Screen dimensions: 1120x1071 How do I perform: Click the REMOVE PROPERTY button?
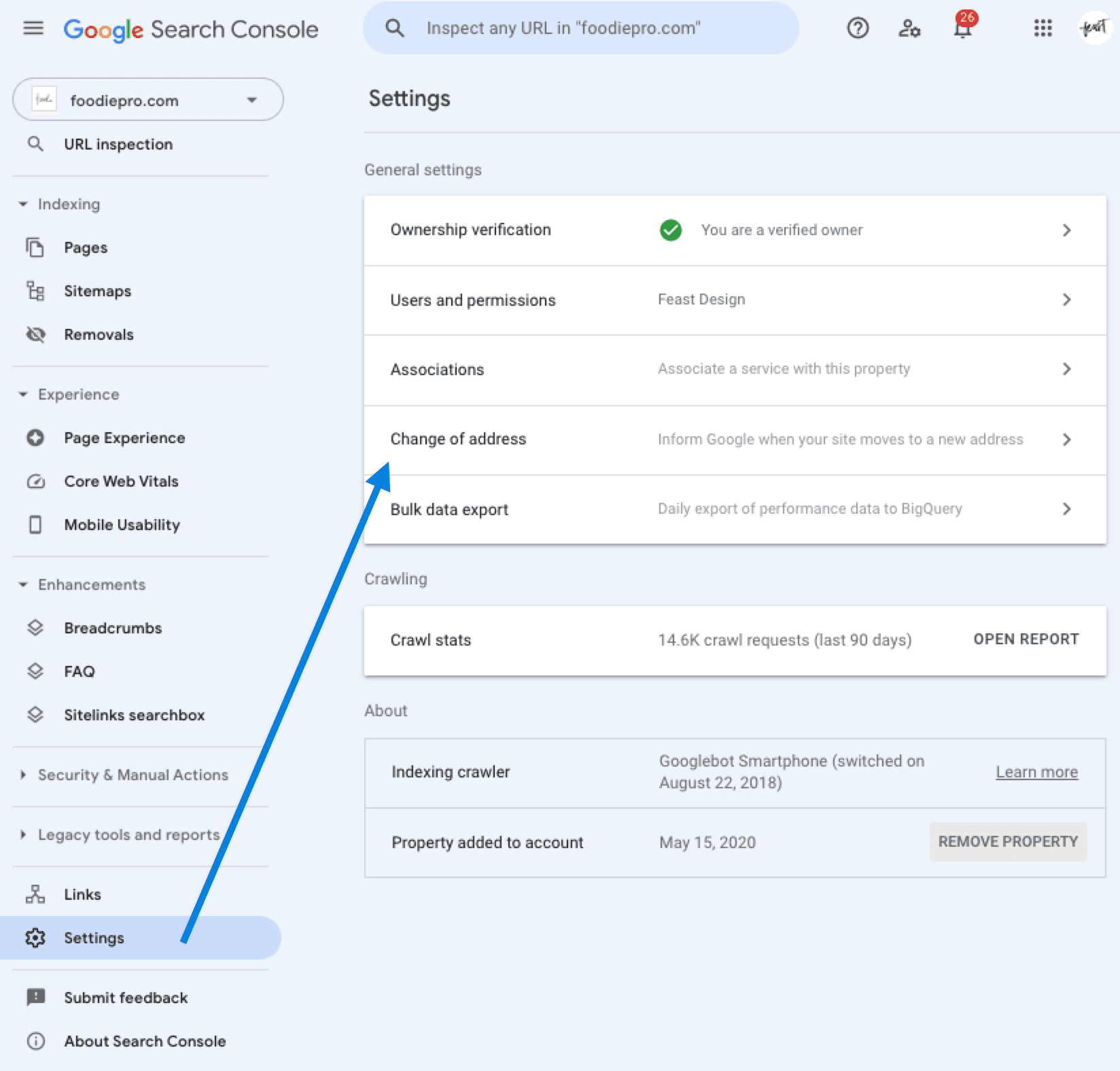coord(1008,841)
